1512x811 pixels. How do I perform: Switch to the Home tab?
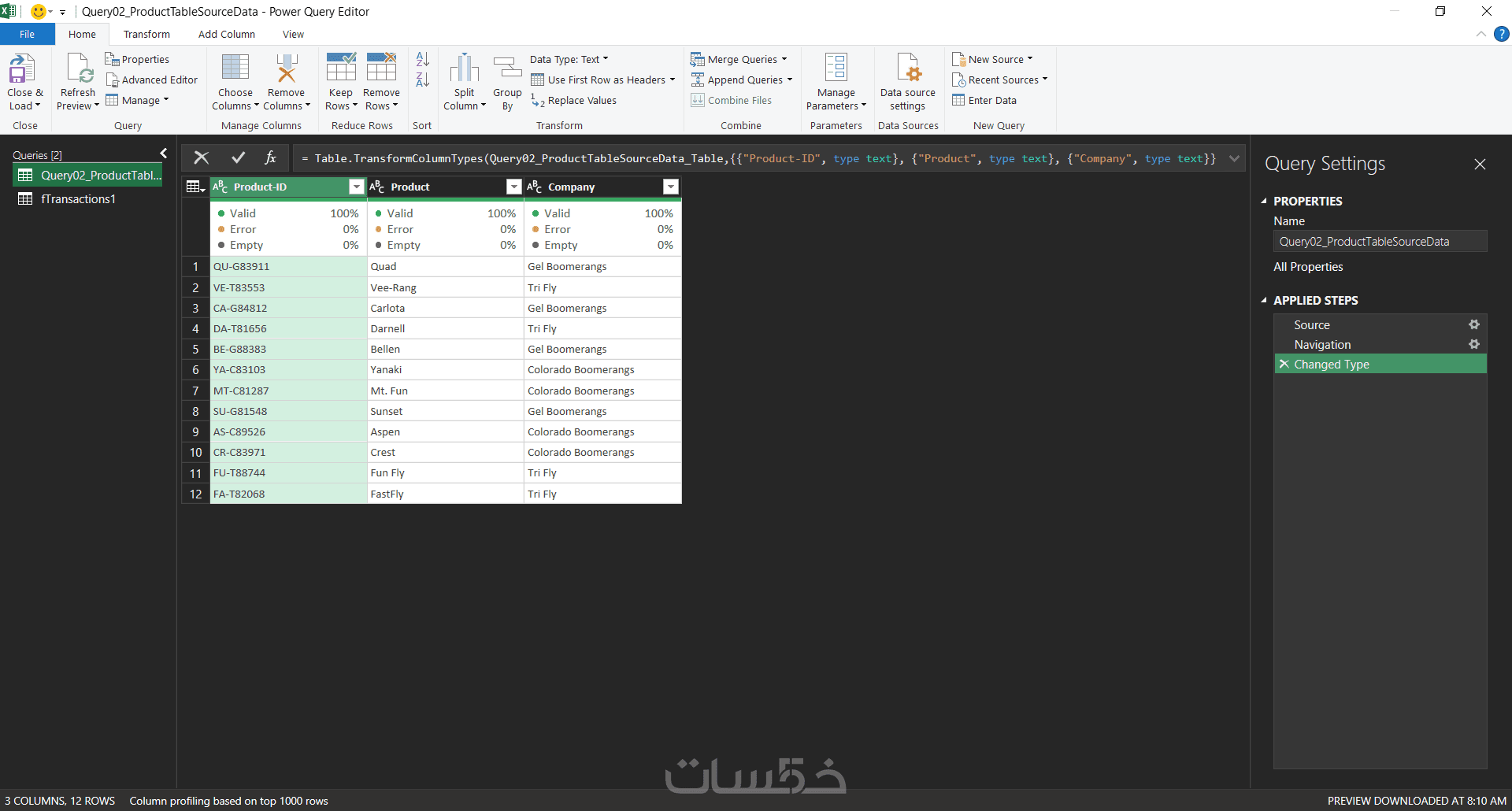tap(82, 34)
